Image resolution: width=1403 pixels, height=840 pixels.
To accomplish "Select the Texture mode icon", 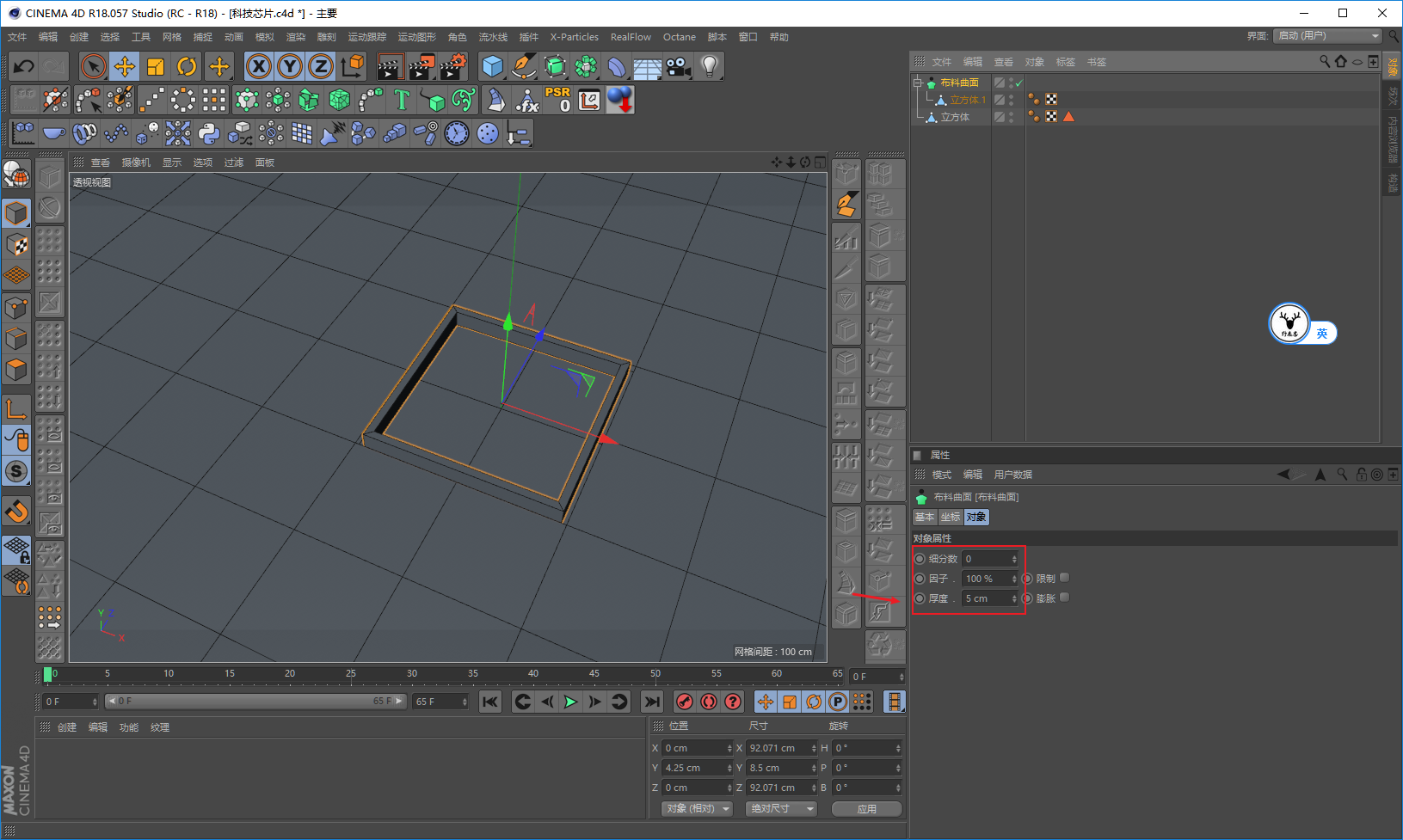I will point(16,244).
